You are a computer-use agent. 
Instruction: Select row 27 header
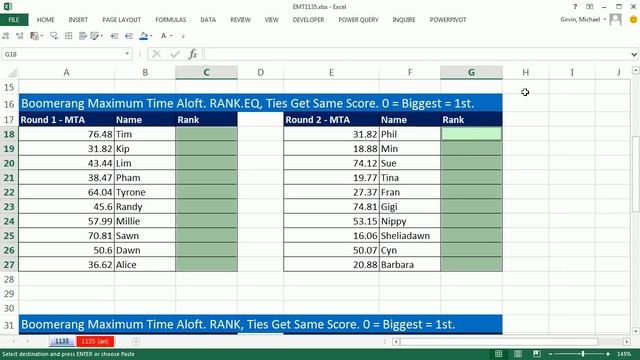click(9, 265)
